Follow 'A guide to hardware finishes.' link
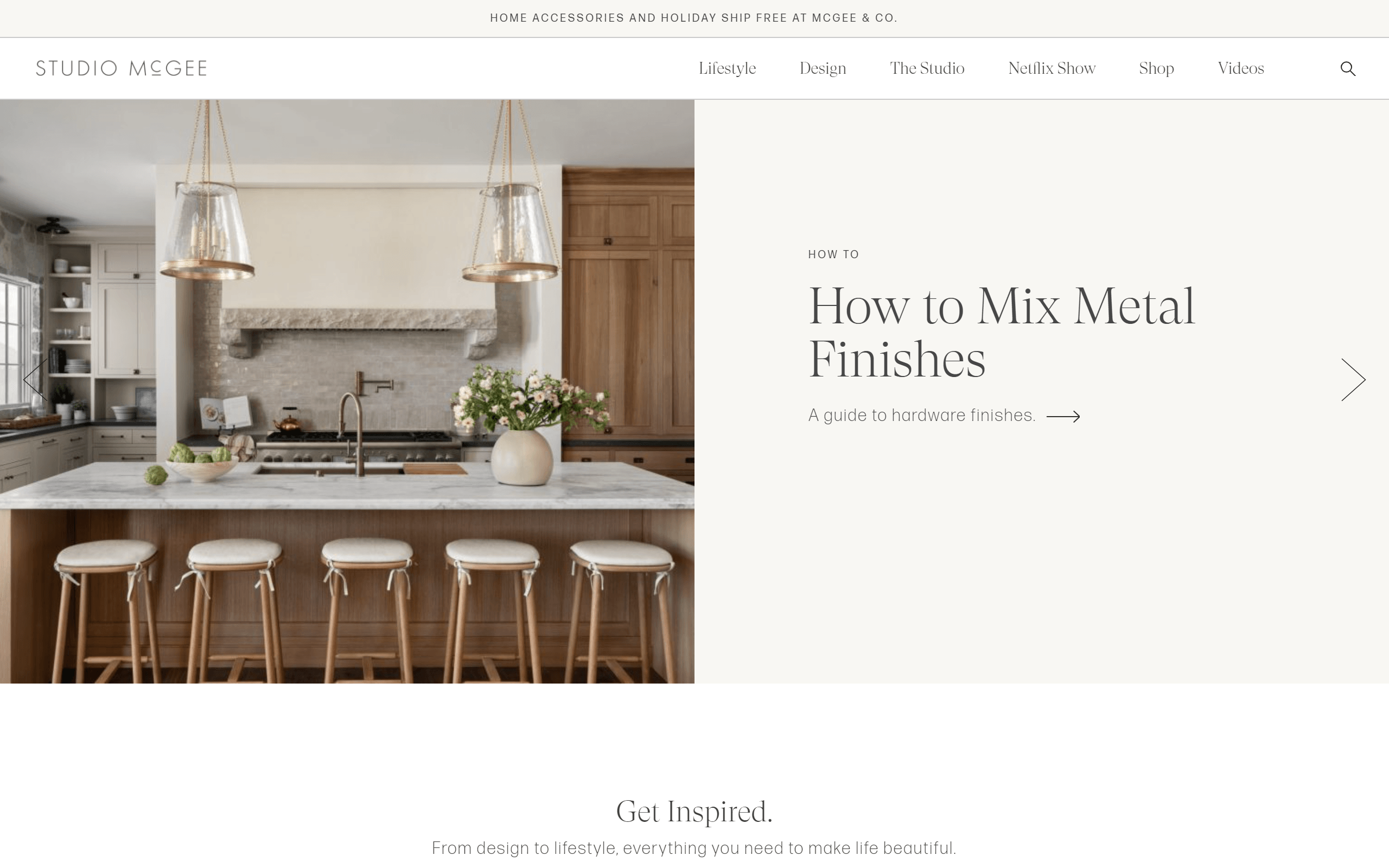The height and width of the screenshot is (868, 1389). pos(922,416)
